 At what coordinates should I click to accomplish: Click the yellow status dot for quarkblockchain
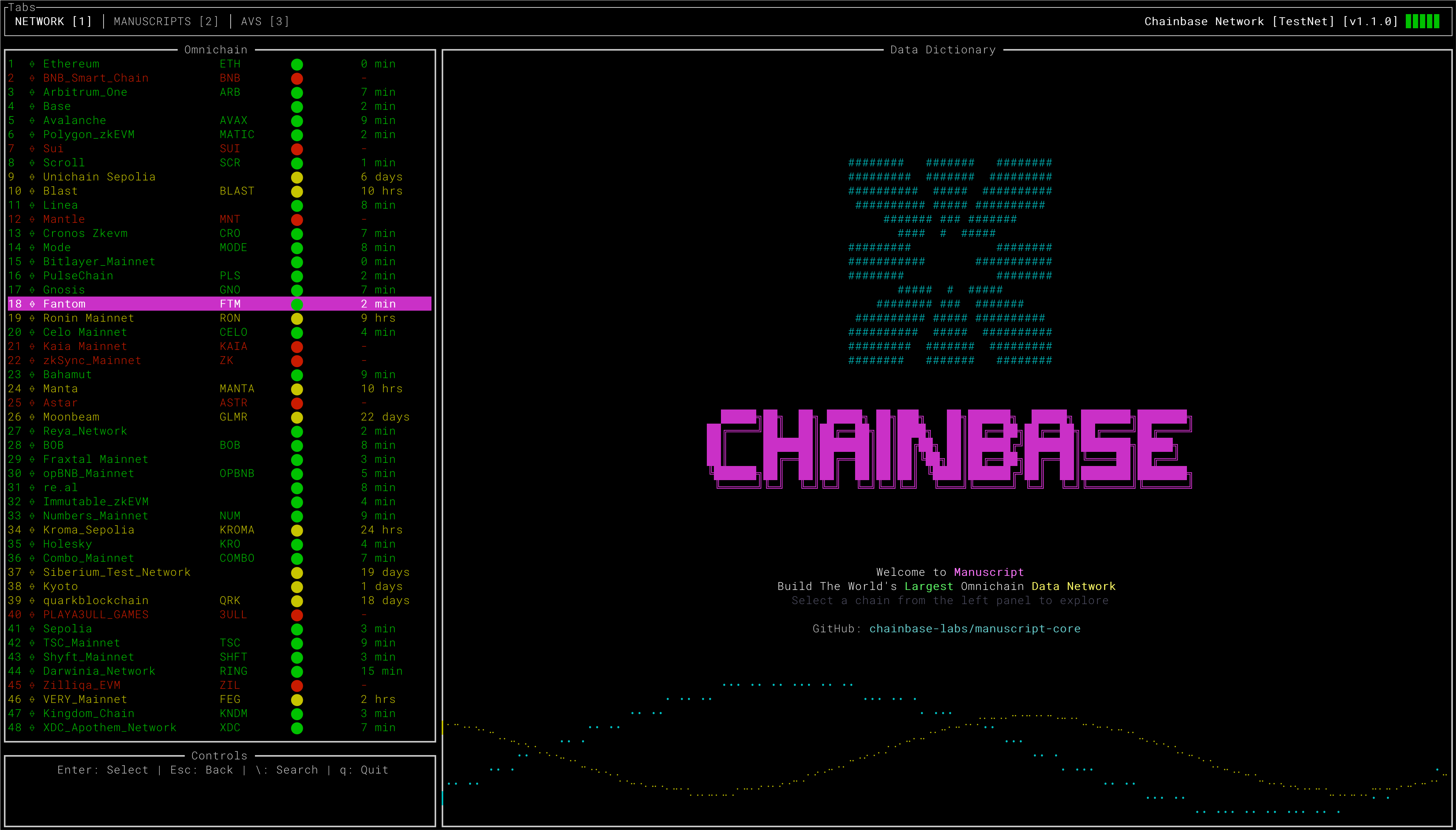click(297, 601)
